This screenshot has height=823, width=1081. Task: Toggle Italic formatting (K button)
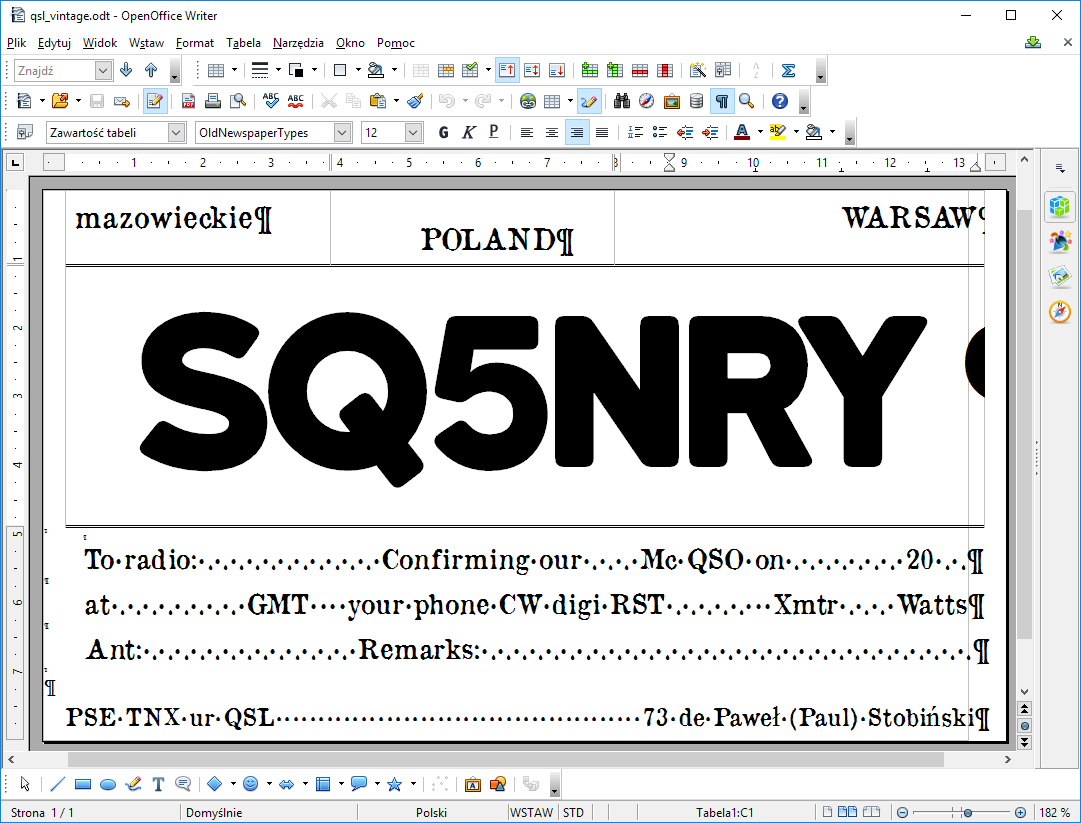469,132
